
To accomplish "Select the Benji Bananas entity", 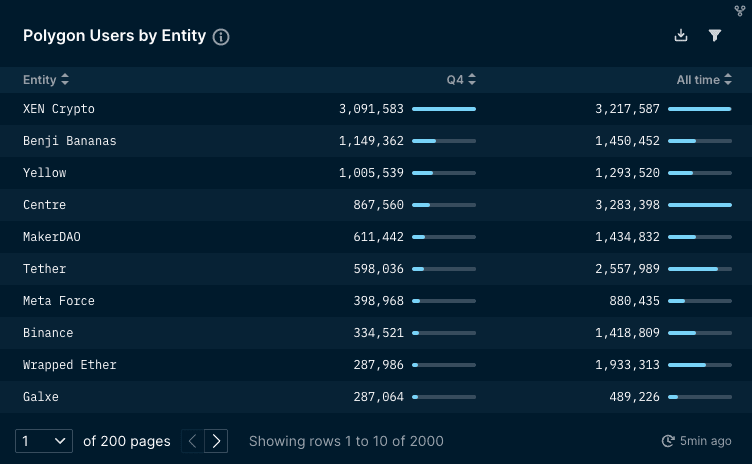I will 70,141.
